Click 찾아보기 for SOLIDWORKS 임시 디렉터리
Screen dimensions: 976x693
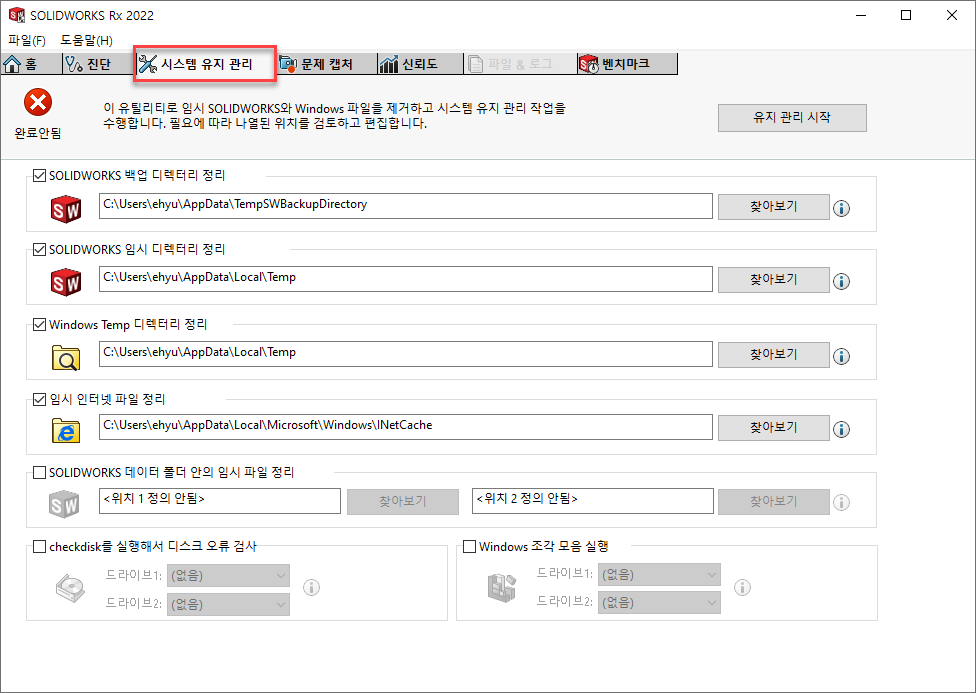pos(774,280)
